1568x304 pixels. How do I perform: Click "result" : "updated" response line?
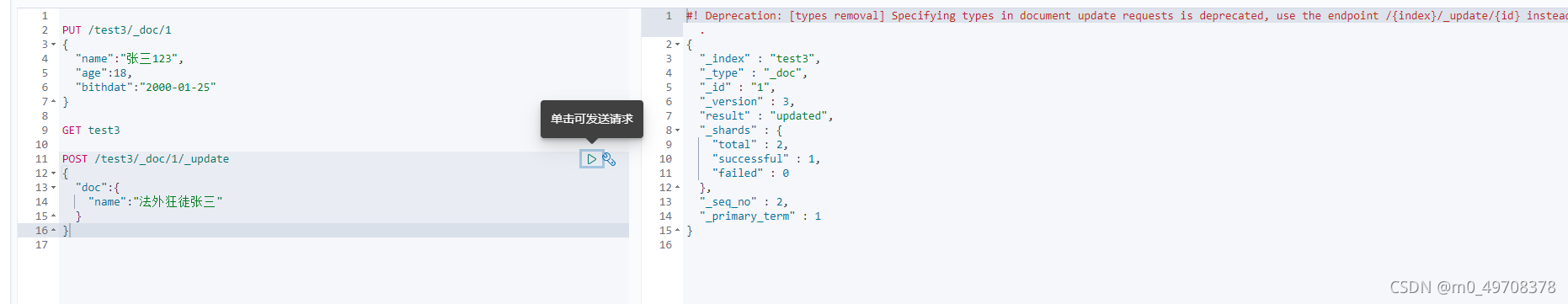pos(765,116)
